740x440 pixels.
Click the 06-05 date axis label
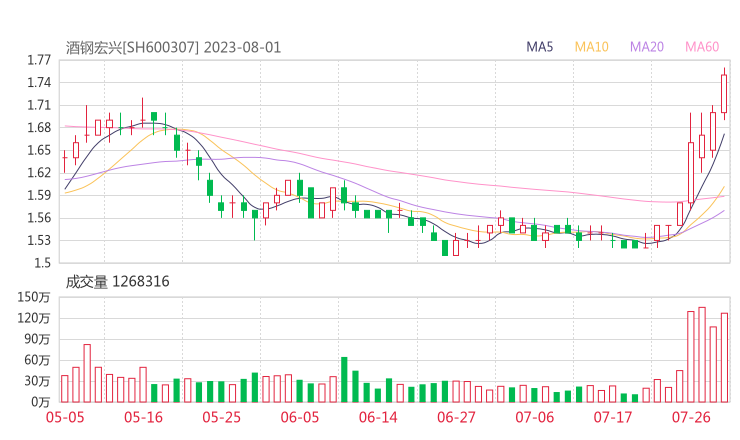tap(299, 417)
